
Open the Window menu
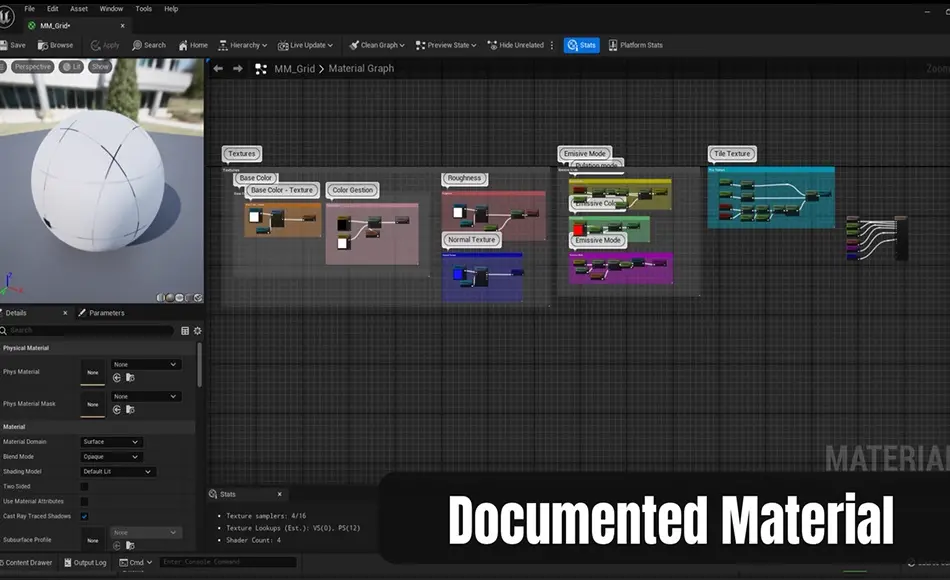tap(111, 8)
